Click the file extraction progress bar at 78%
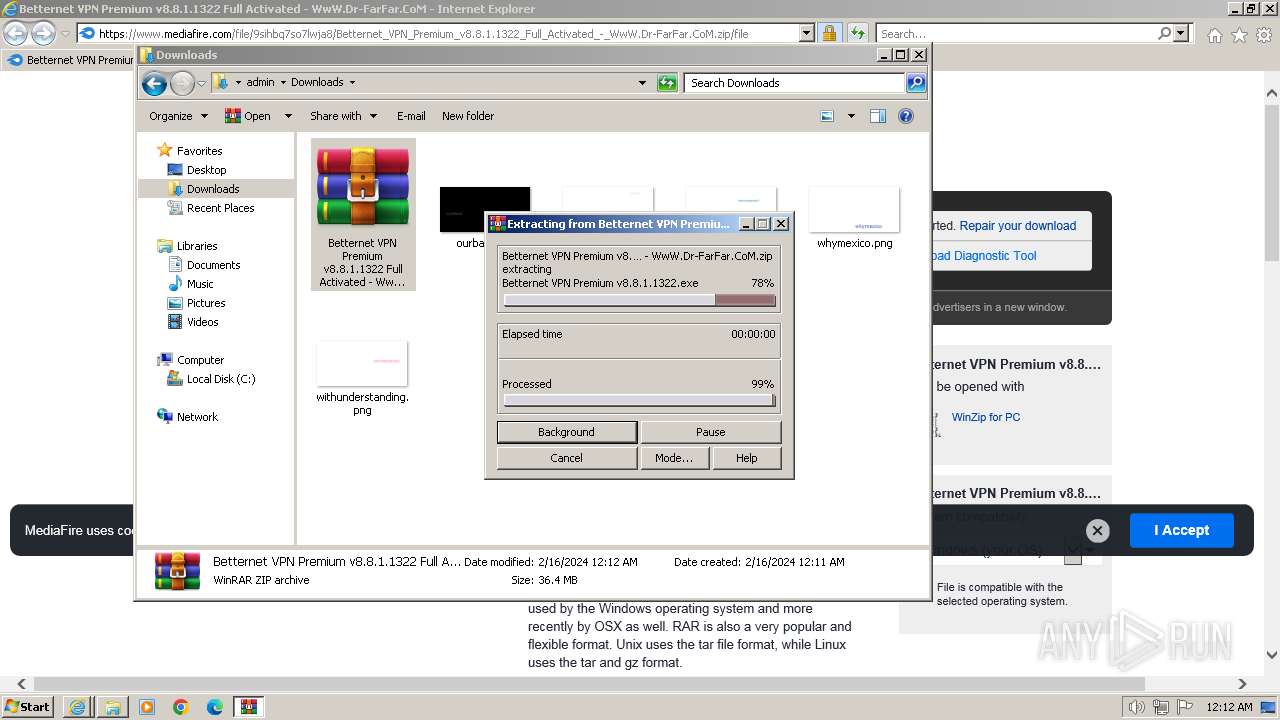The width and height of the screenshot is (1280, 720). coord(640,300)
